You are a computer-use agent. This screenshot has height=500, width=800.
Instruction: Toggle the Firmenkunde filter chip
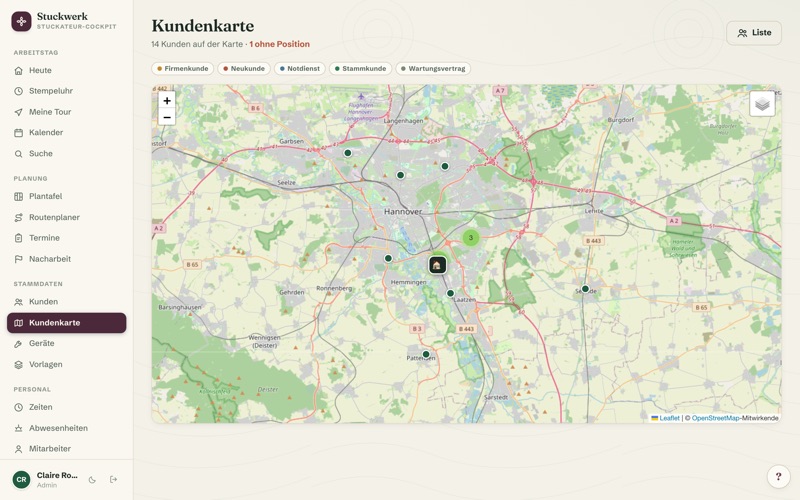tap(182, 68)
